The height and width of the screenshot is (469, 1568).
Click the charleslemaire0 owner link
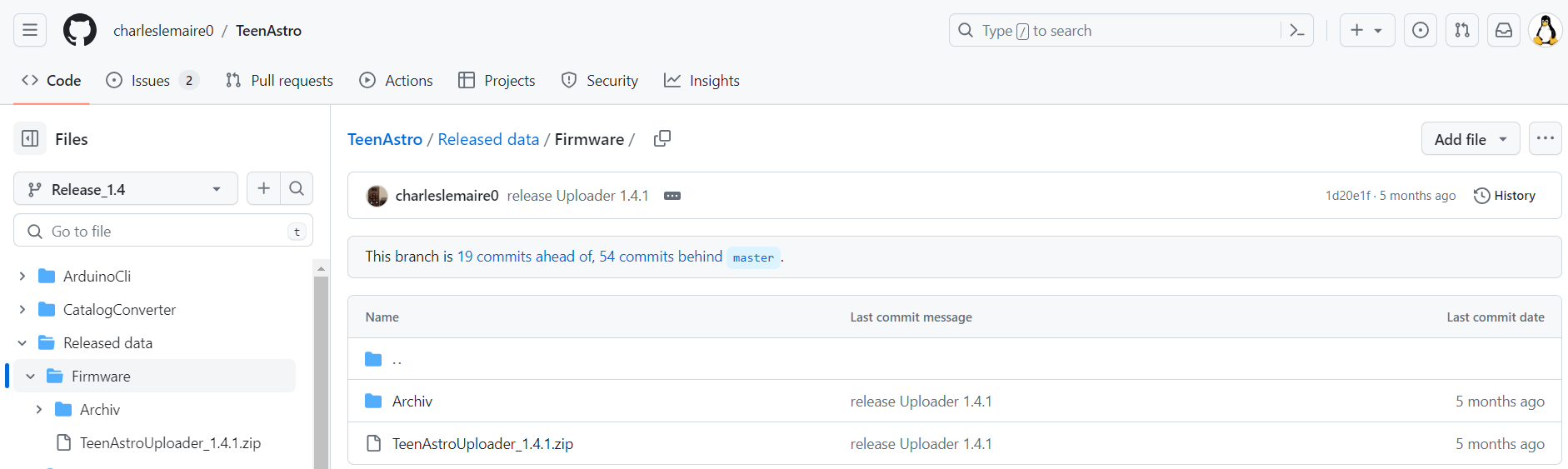point(163,31)
